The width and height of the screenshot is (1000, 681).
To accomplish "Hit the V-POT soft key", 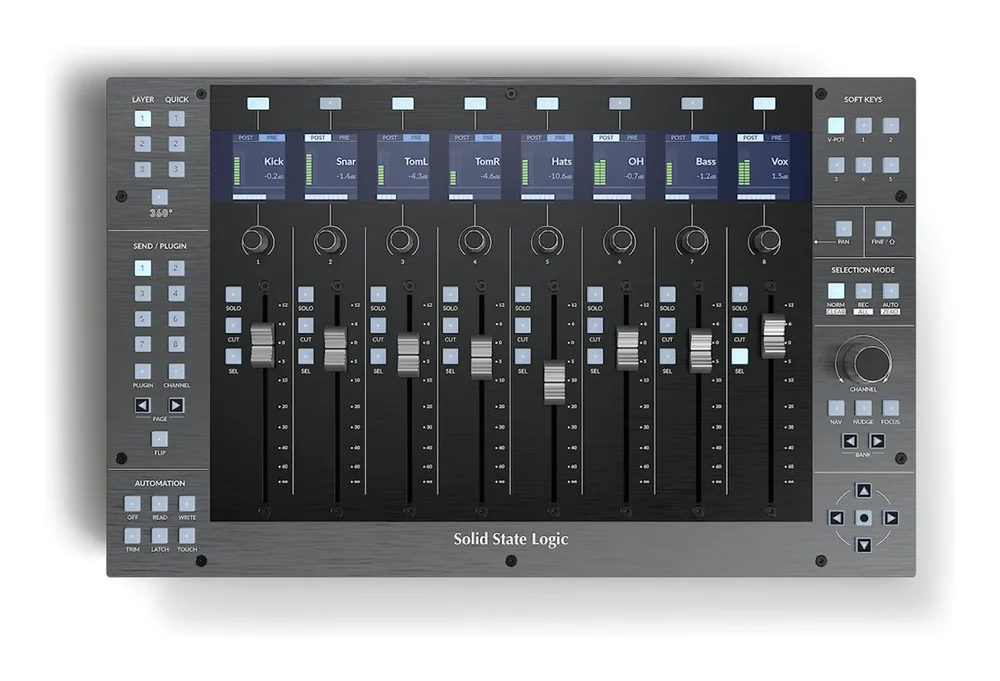I will [835, 125].
